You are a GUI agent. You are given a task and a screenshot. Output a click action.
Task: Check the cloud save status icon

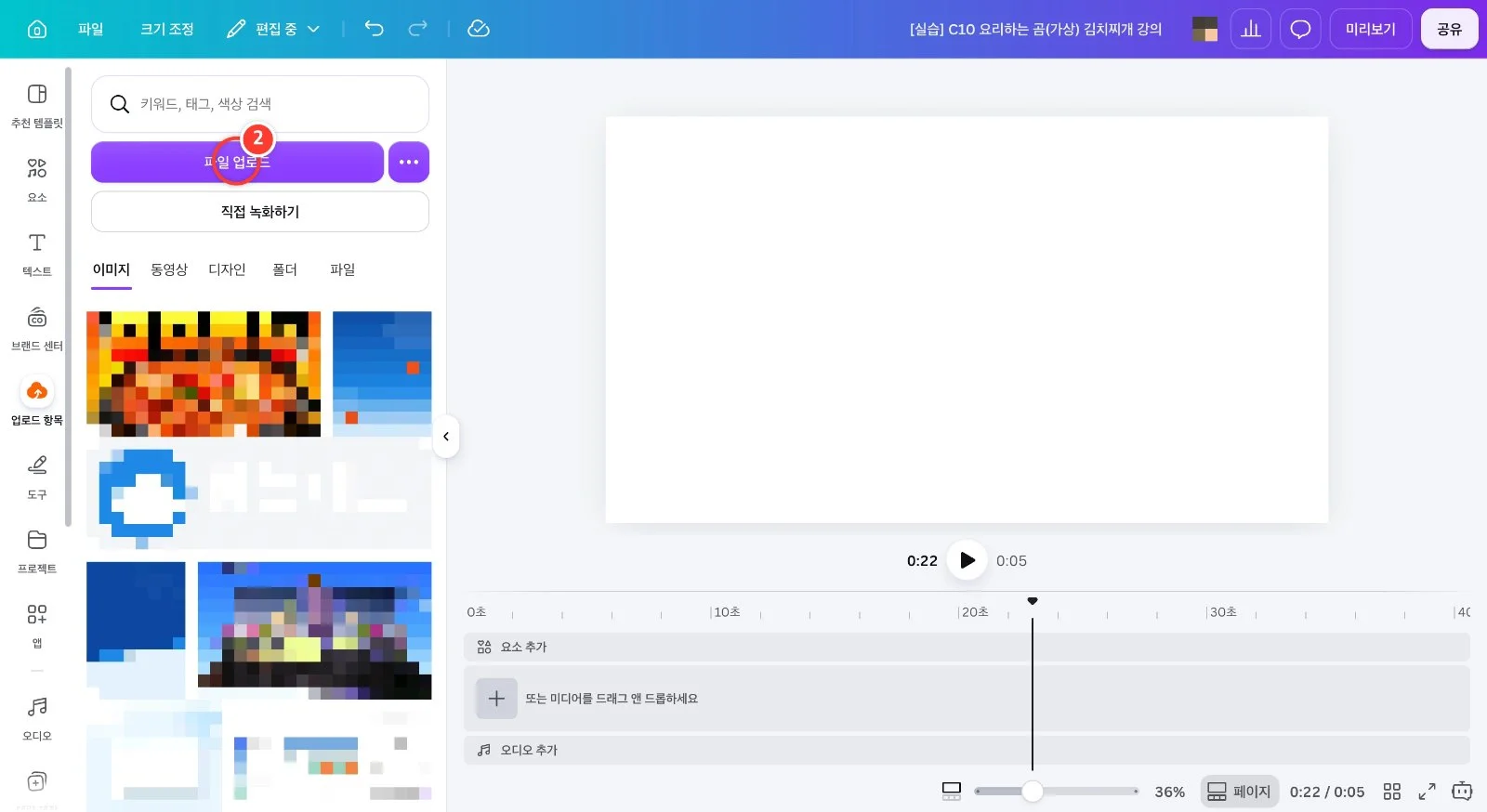[x=479, y=29]
